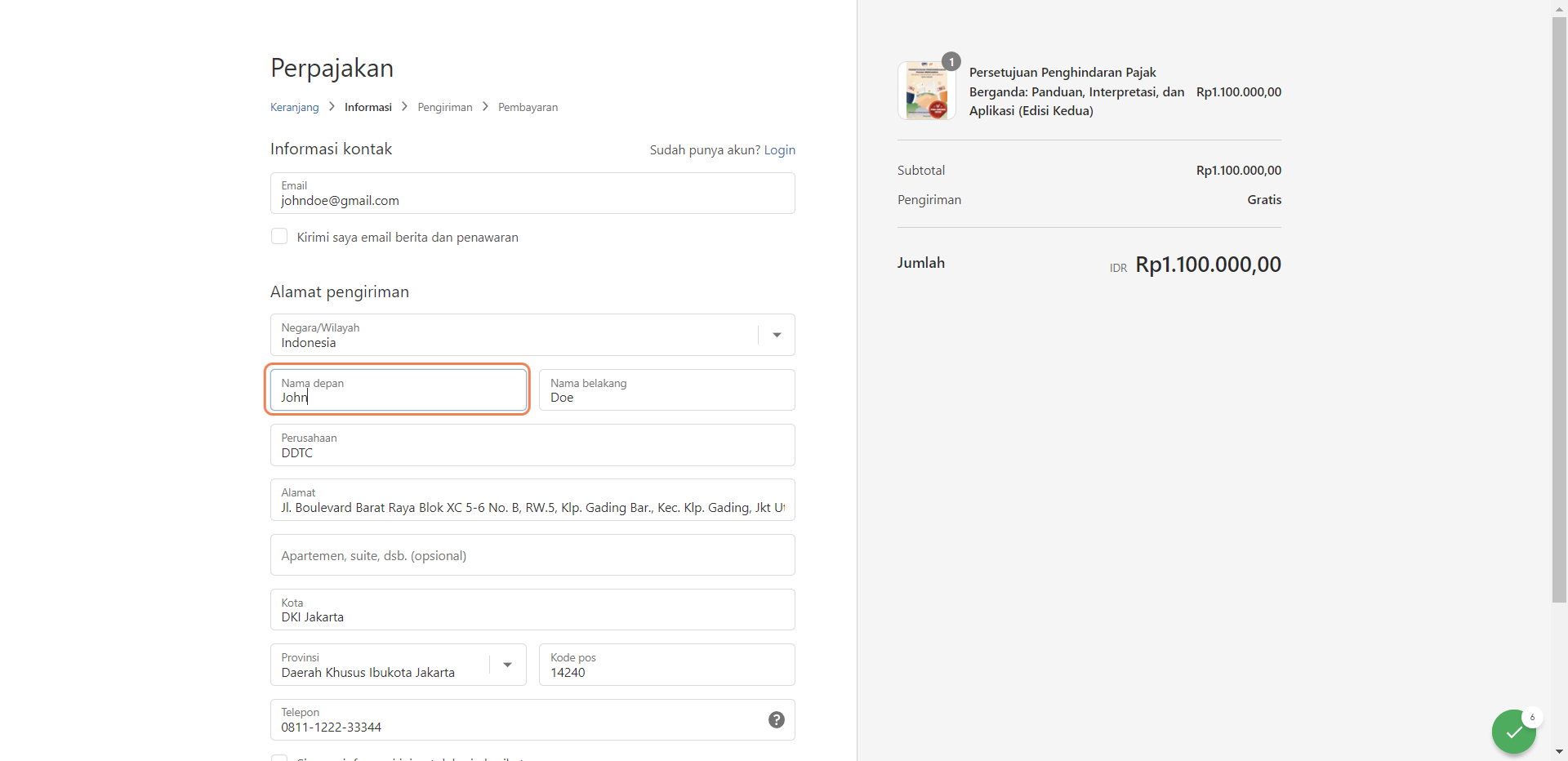This screenshot has height=761, width=1568.
Task: Click the phone number help question mark icon
Action: pos(777,719)
